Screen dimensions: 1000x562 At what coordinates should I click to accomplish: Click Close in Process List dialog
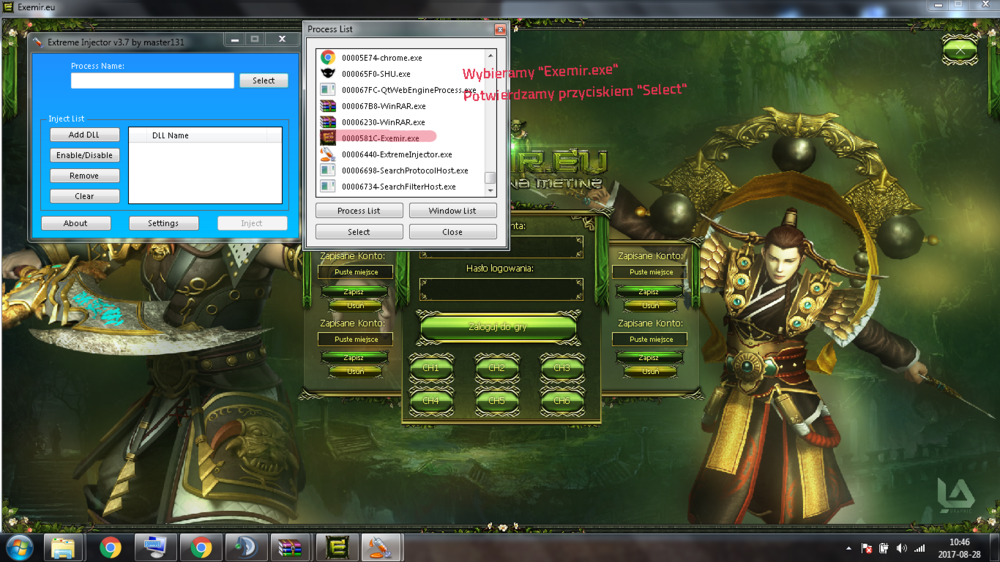coord(452,232)
